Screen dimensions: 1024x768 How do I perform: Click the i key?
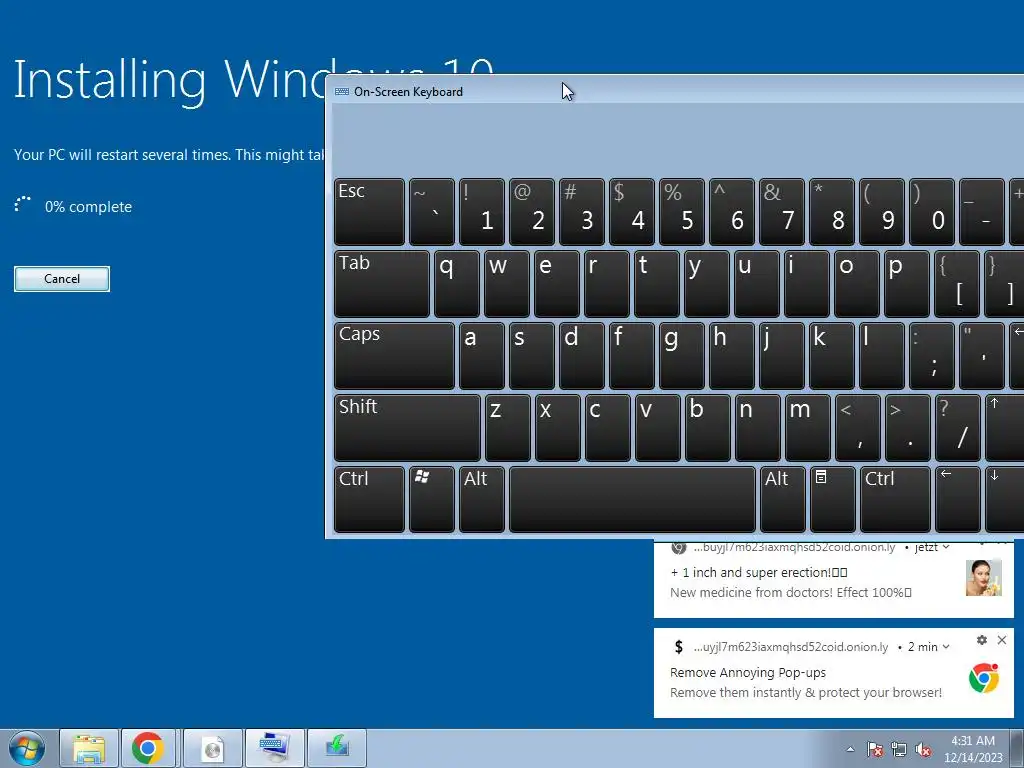(807, 284)
